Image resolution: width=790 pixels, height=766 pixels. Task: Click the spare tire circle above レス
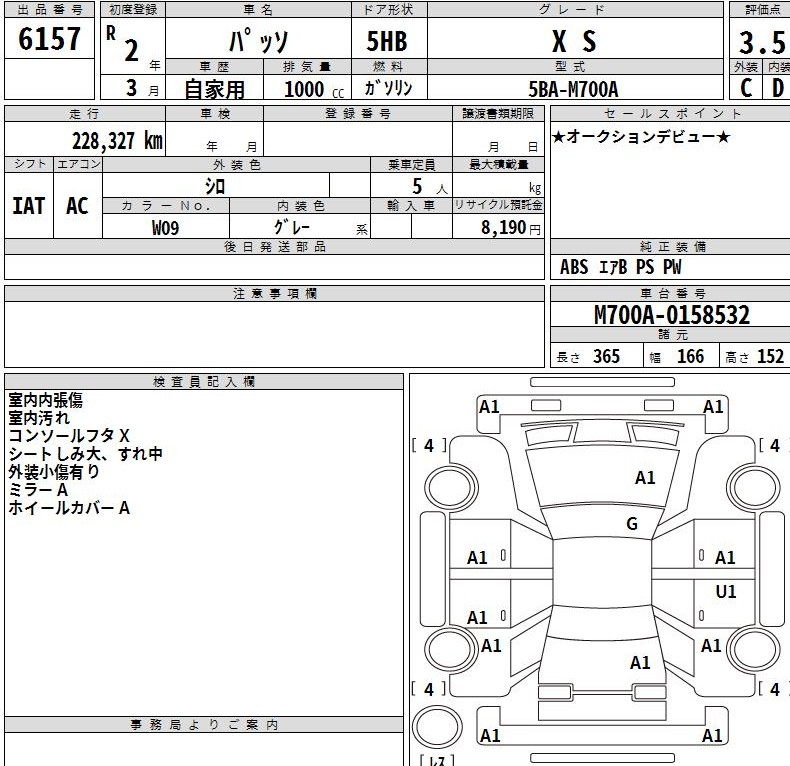[437, 727]
